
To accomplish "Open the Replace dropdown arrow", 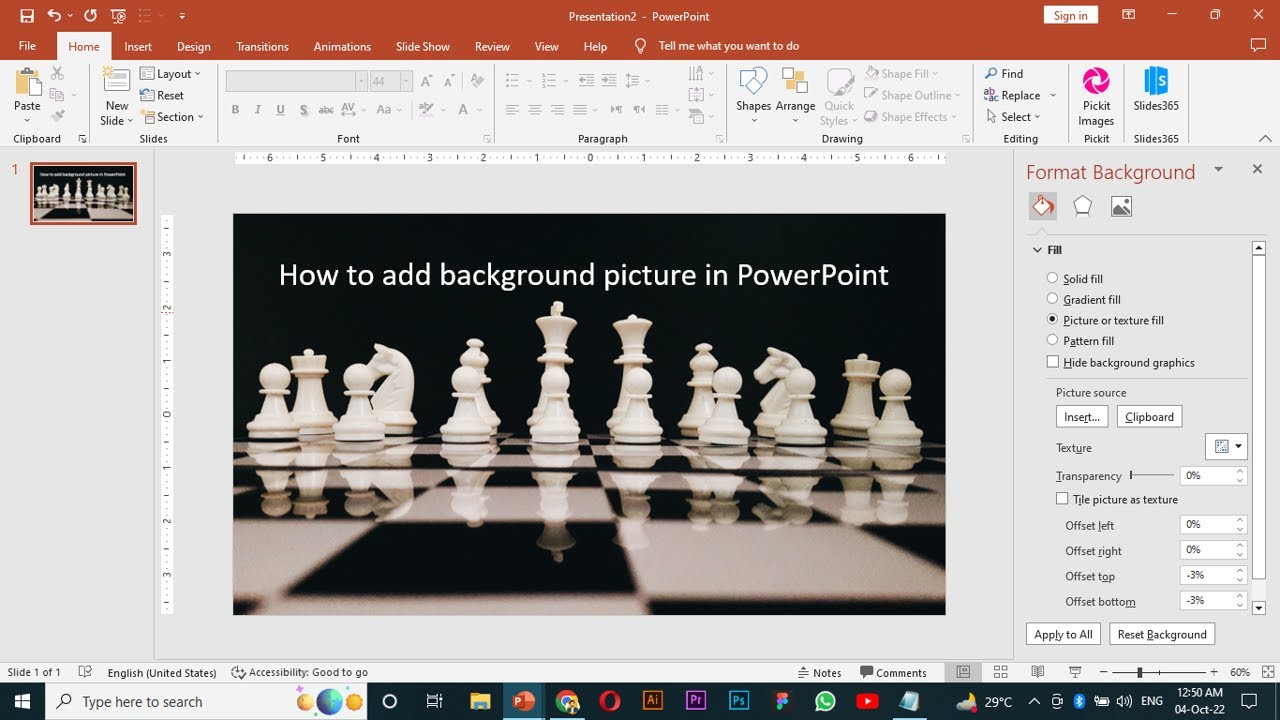I will (1051, 96).
